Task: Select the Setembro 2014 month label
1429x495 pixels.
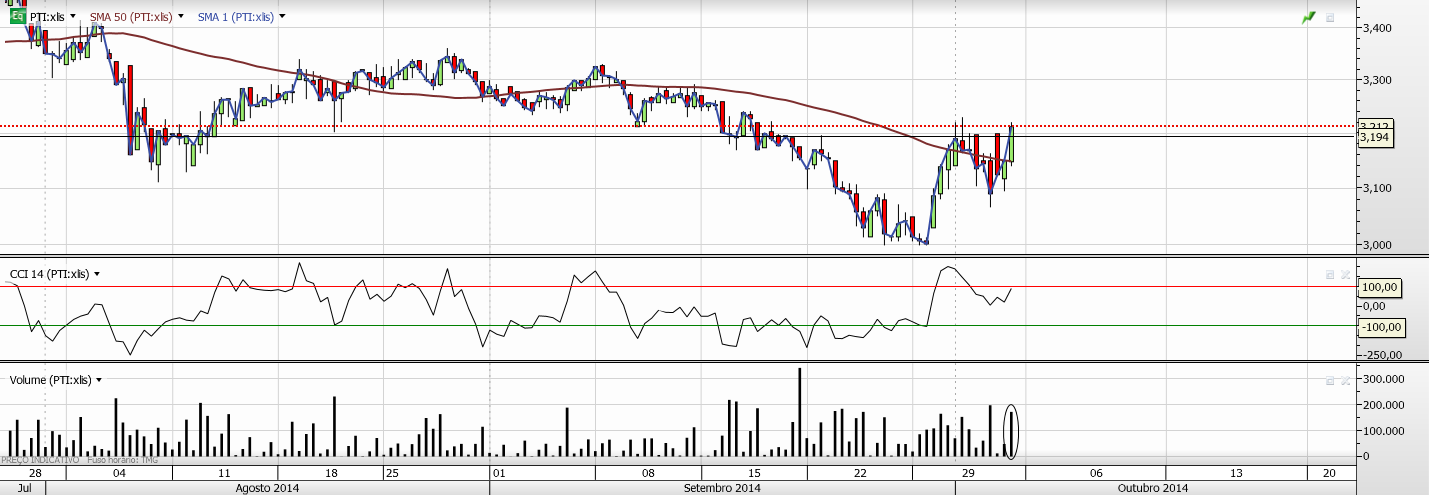Action: point(722,488)
